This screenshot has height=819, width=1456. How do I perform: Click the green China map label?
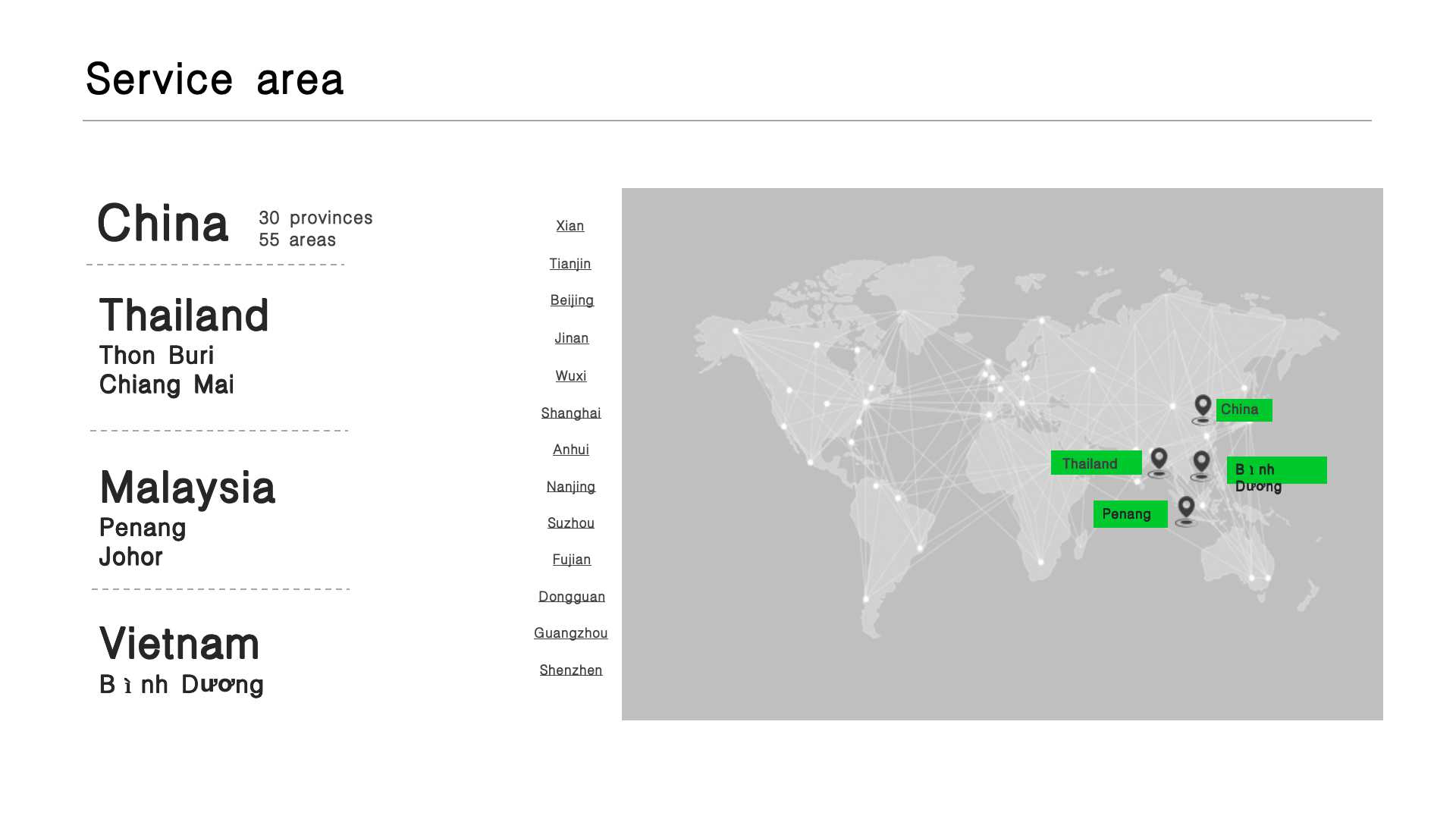click(1244, 410)
